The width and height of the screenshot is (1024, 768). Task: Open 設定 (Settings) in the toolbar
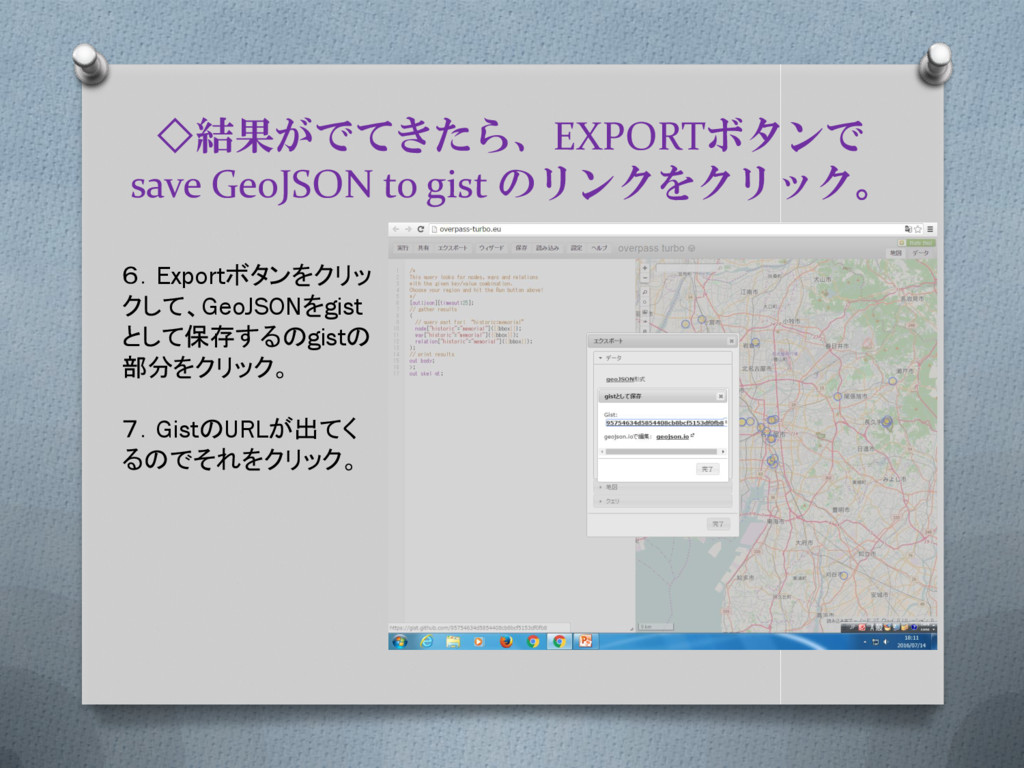576,248
